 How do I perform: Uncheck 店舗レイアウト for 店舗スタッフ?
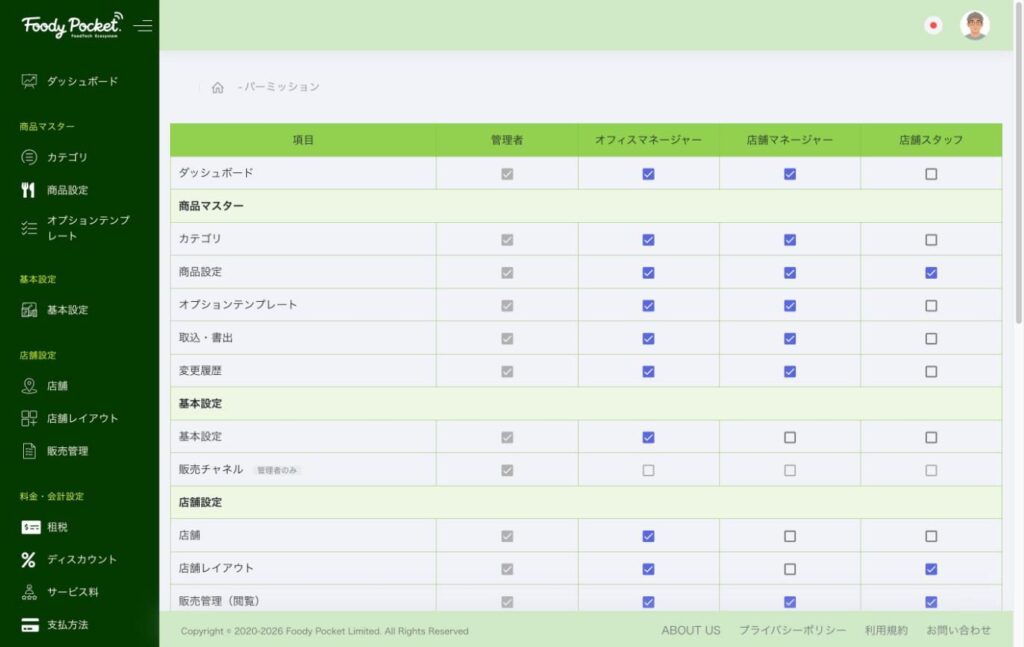tap(931, 569)
